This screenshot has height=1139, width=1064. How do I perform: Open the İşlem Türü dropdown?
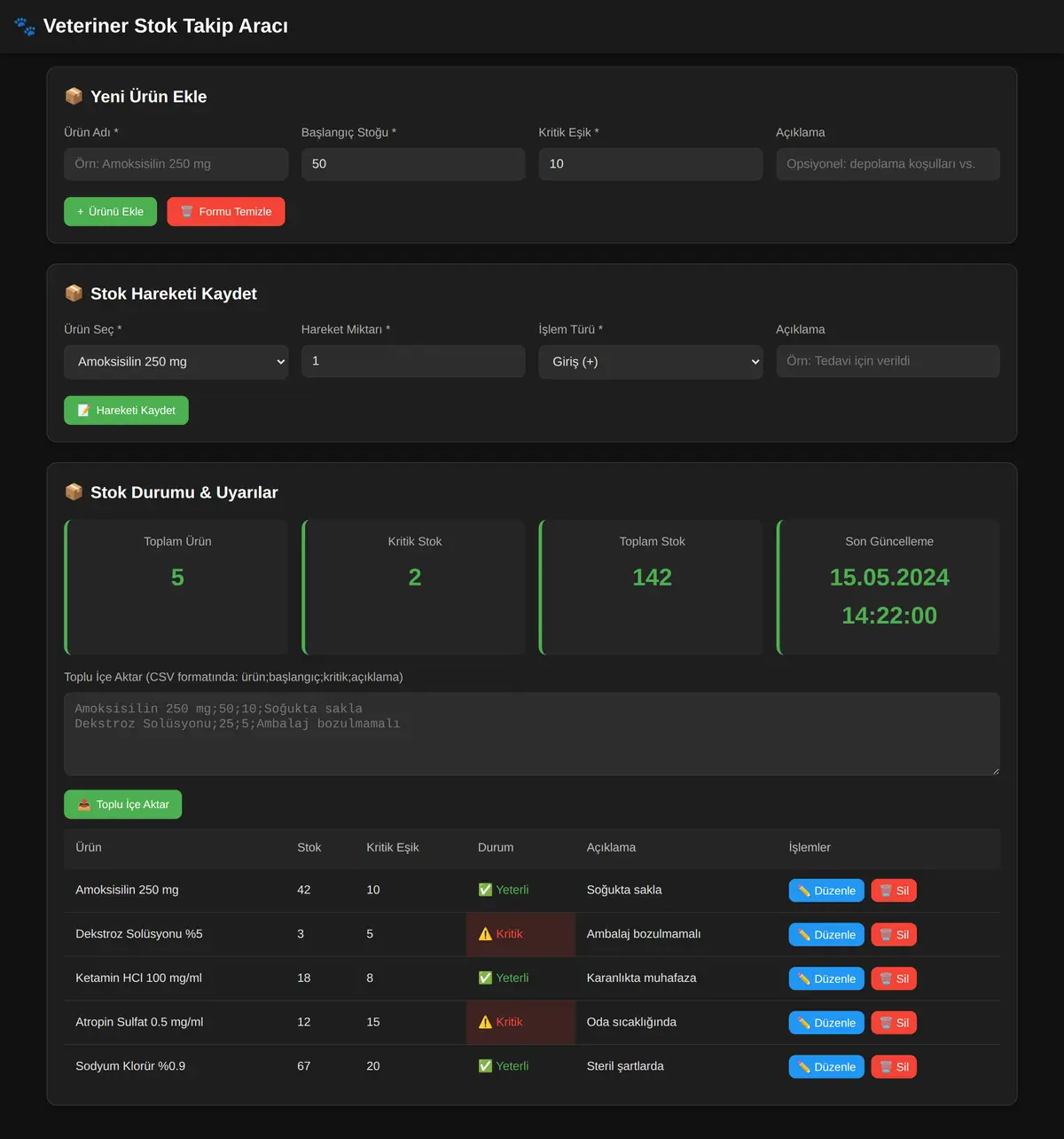coord(651,362)
